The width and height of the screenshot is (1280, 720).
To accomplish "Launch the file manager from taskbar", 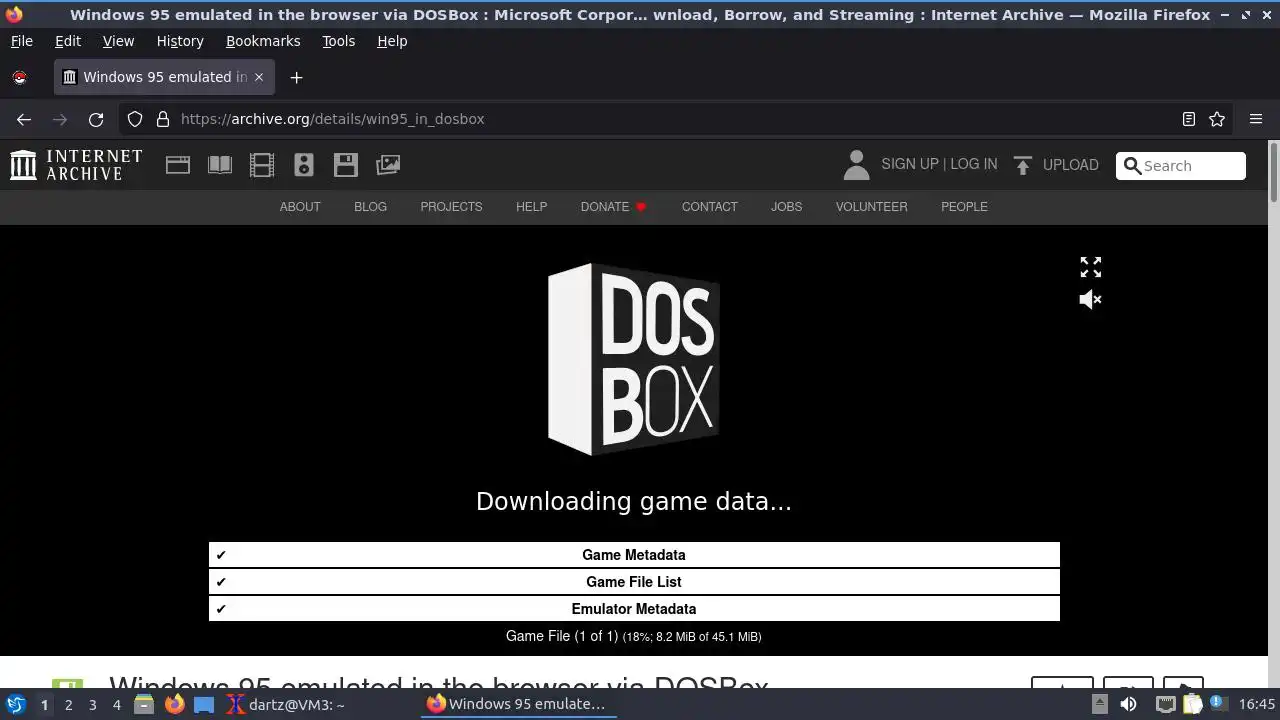I will 144,704.
